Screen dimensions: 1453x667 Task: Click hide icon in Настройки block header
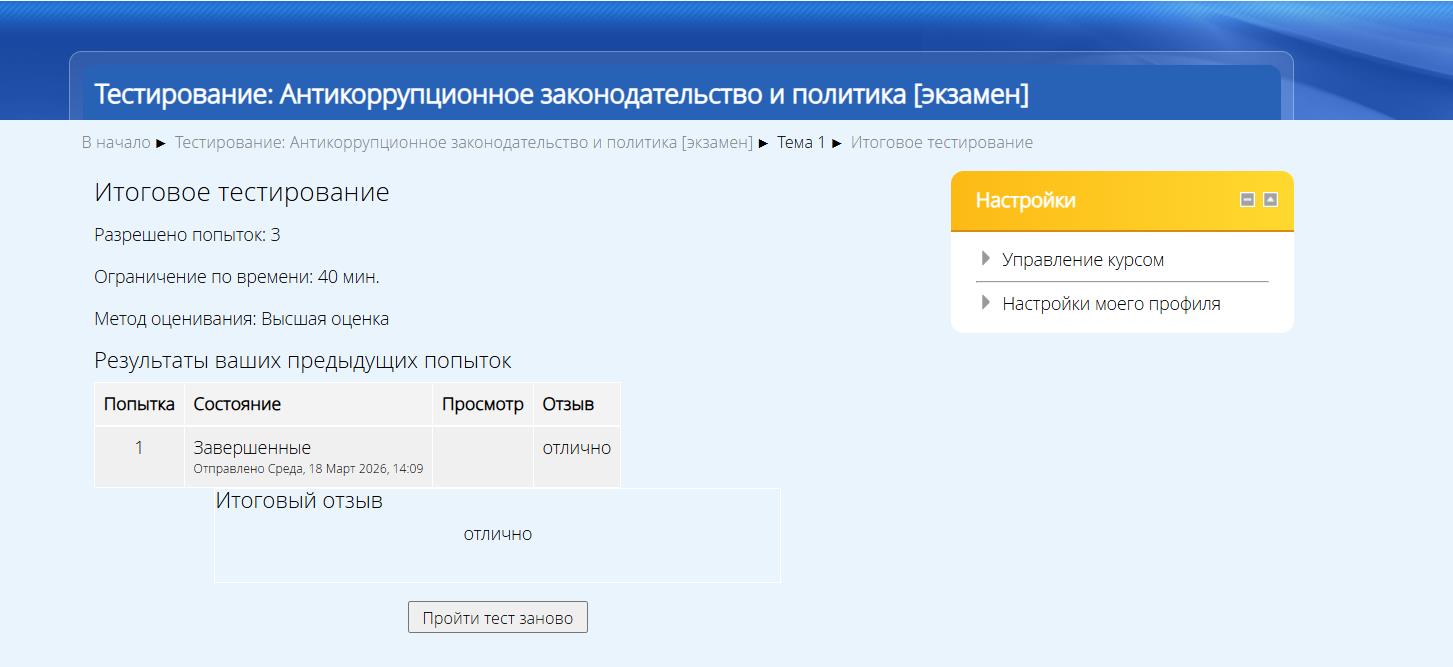coord(1247,200)
